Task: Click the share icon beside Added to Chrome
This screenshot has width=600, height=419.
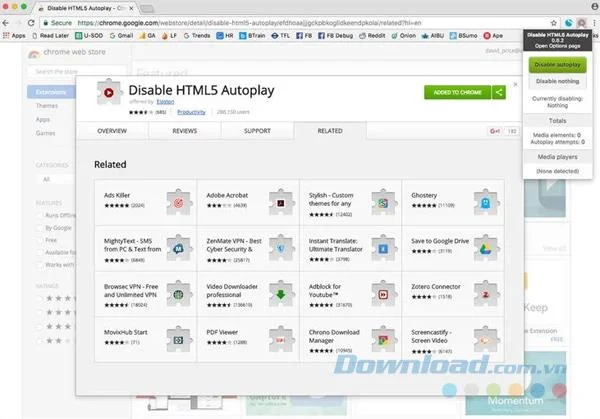Action: click(x=499, y=92)
